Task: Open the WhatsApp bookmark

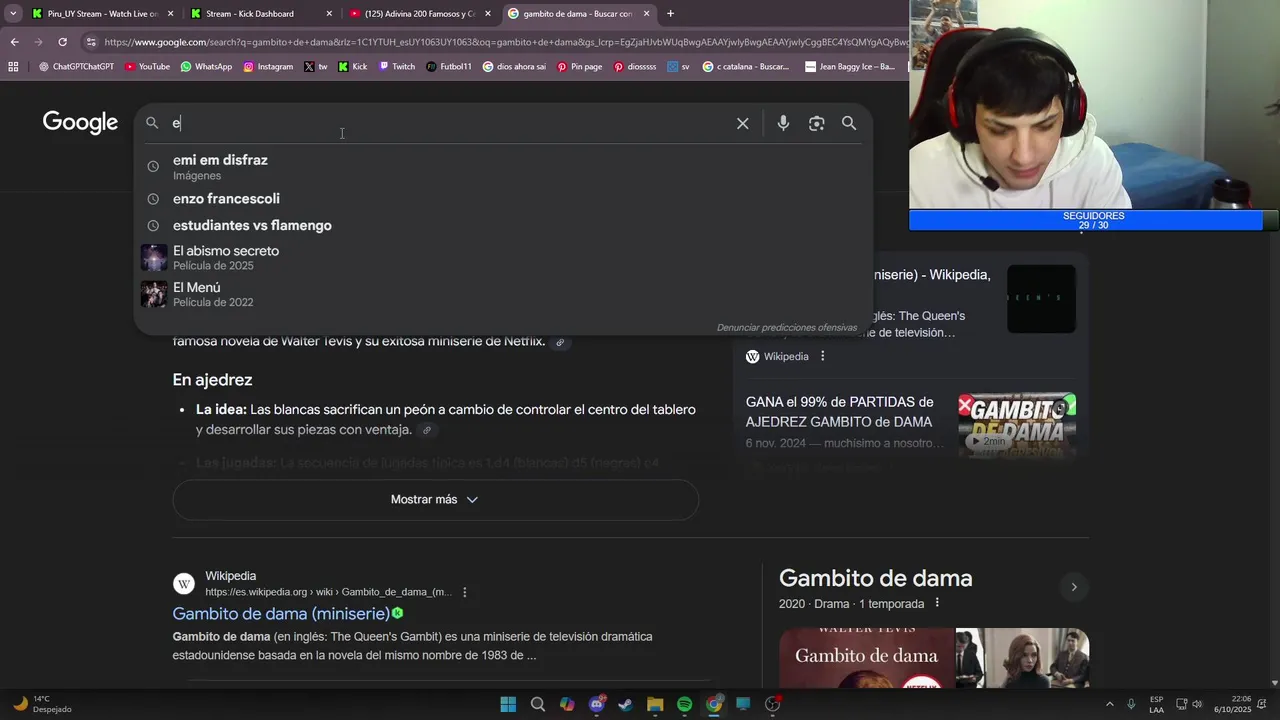Action: pos(206,67)
